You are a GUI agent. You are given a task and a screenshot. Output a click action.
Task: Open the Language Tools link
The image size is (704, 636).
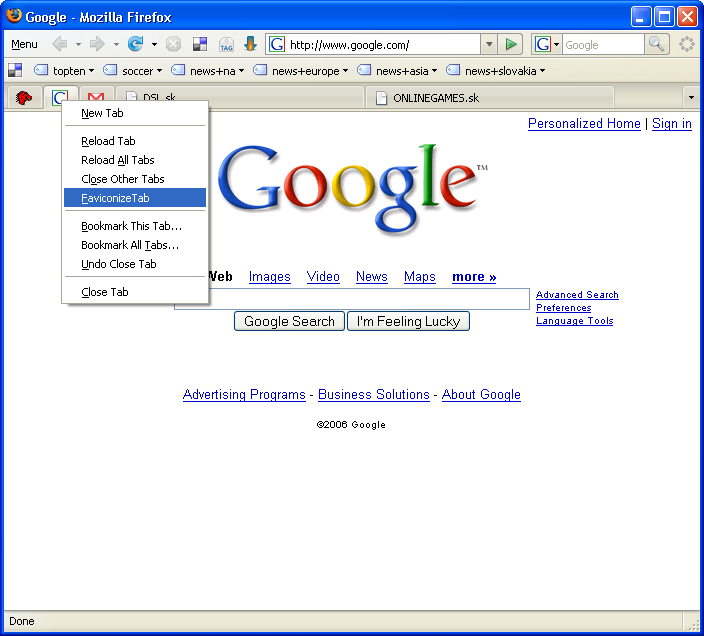[575, 321]
